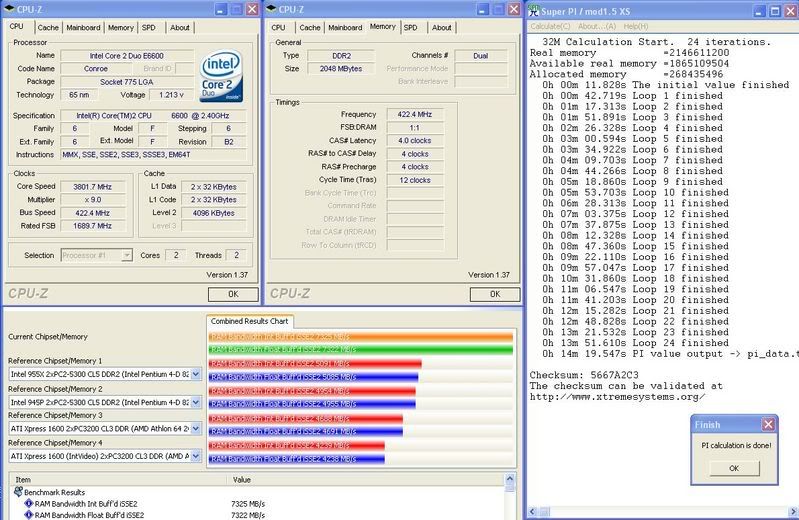This screenshot has height=520, width=799.
Task: Switch to CPU tab in right CPU-Z window
Action: (x=278, y=28)
